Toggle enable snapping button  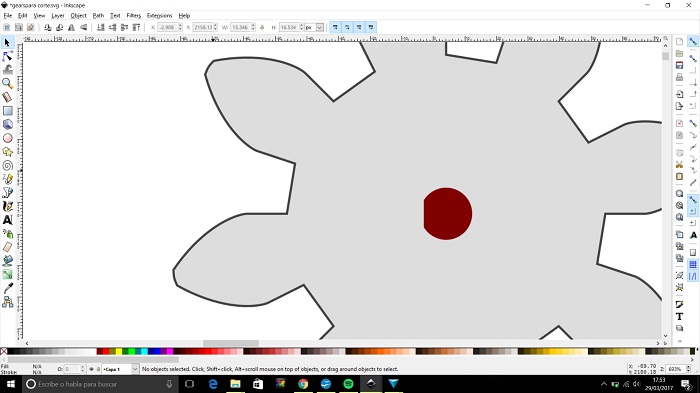click(693, 42)
